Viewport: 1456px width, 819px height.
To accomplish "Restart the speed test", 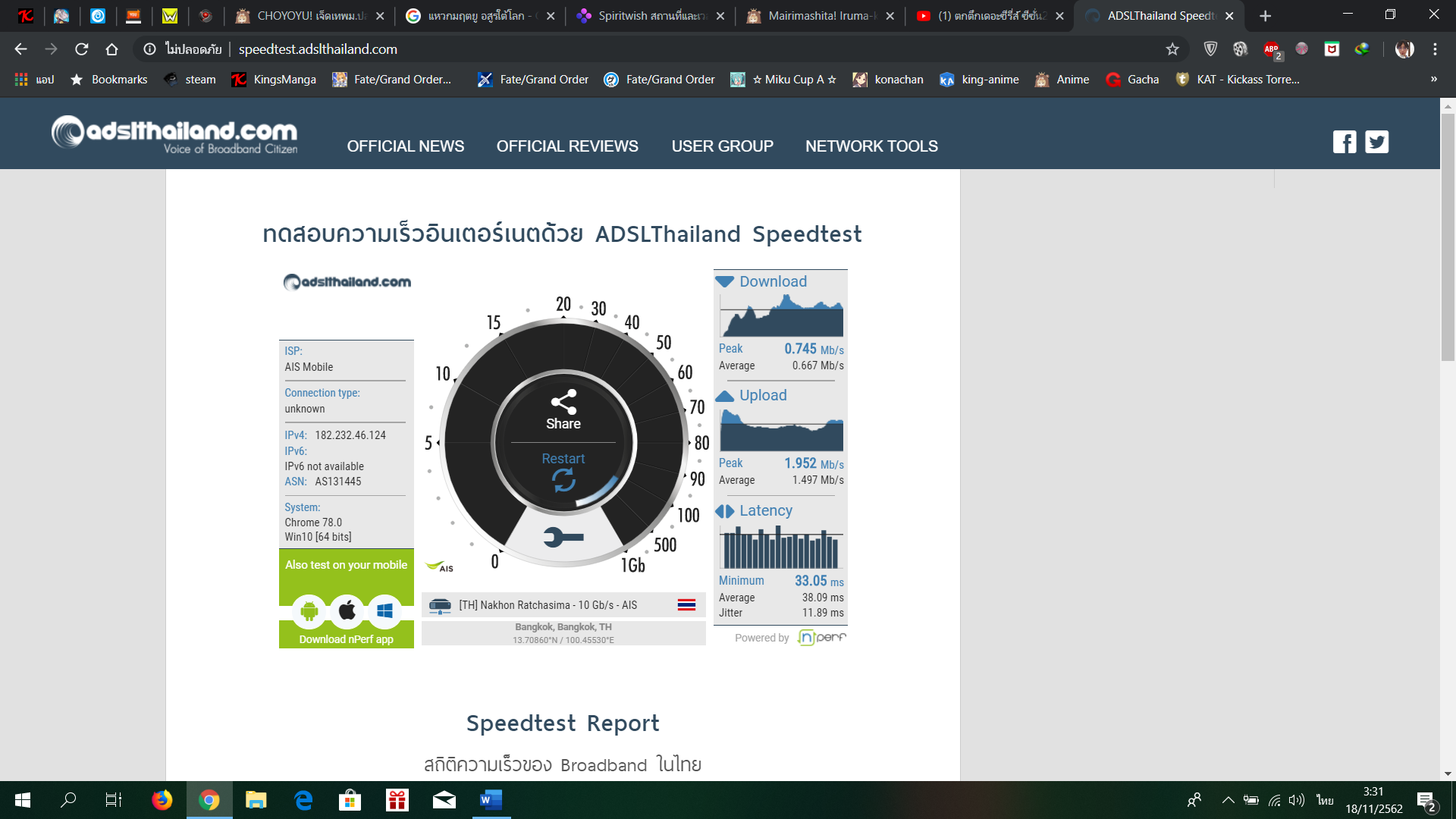I will point(563,470).
